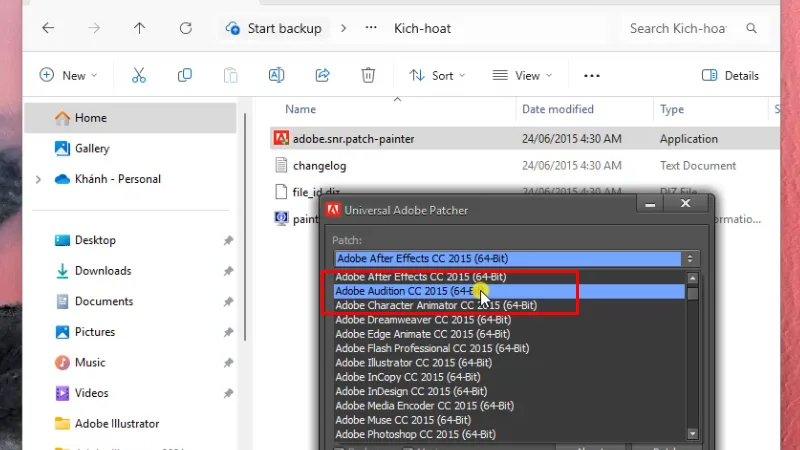Click Start backup in address bar
The height and width of the screenshot is (450, 800).
pos(274,28)
